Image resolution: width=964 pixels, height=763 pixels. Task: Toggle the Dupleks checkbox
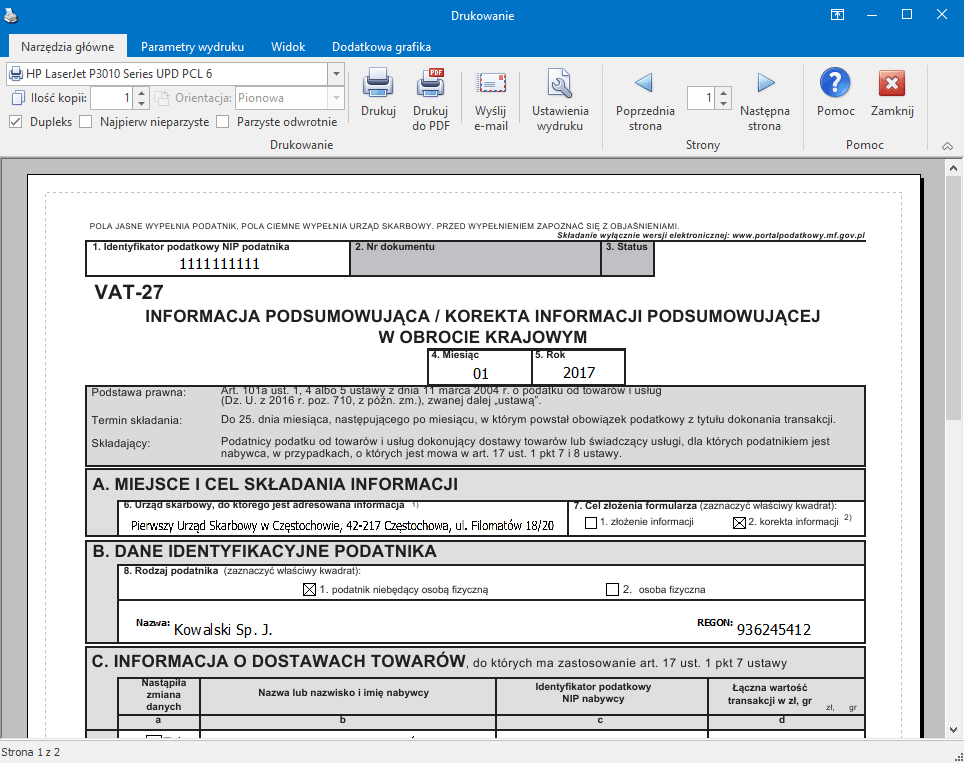coord(16,122)
